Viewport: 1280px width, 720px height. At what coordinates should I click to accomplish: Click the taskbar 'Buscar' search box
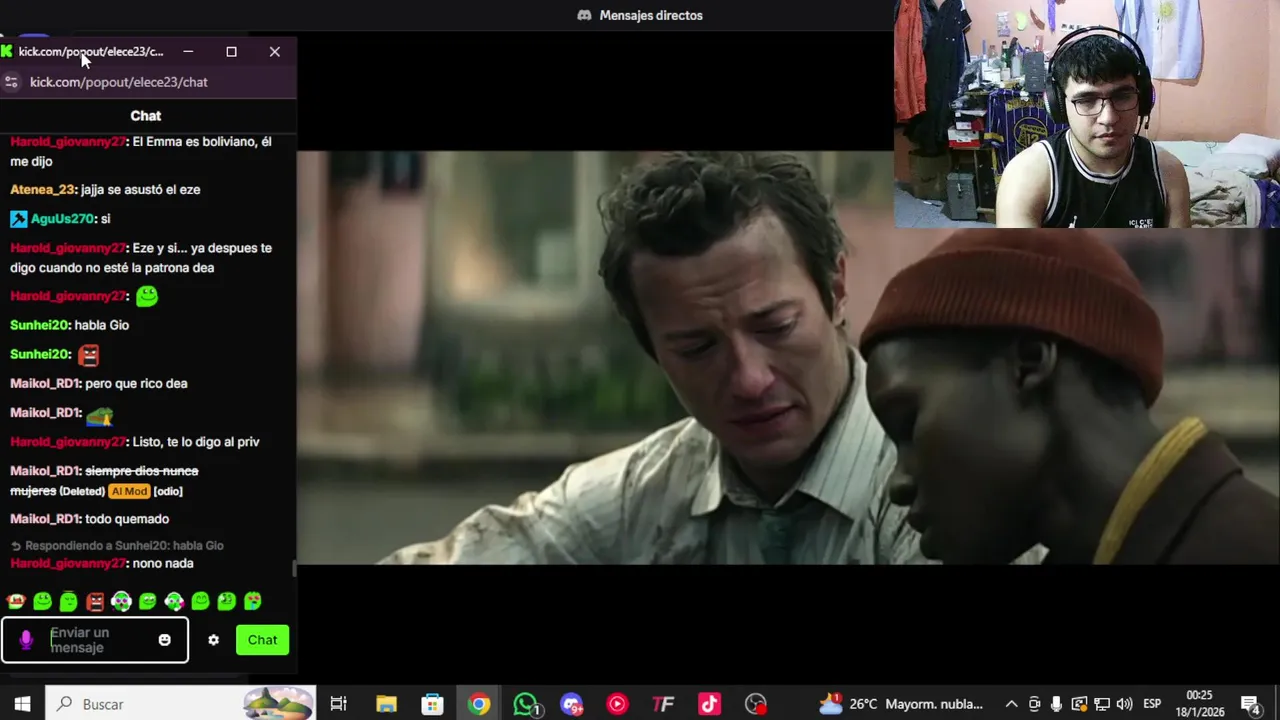(x=180, y=704)
